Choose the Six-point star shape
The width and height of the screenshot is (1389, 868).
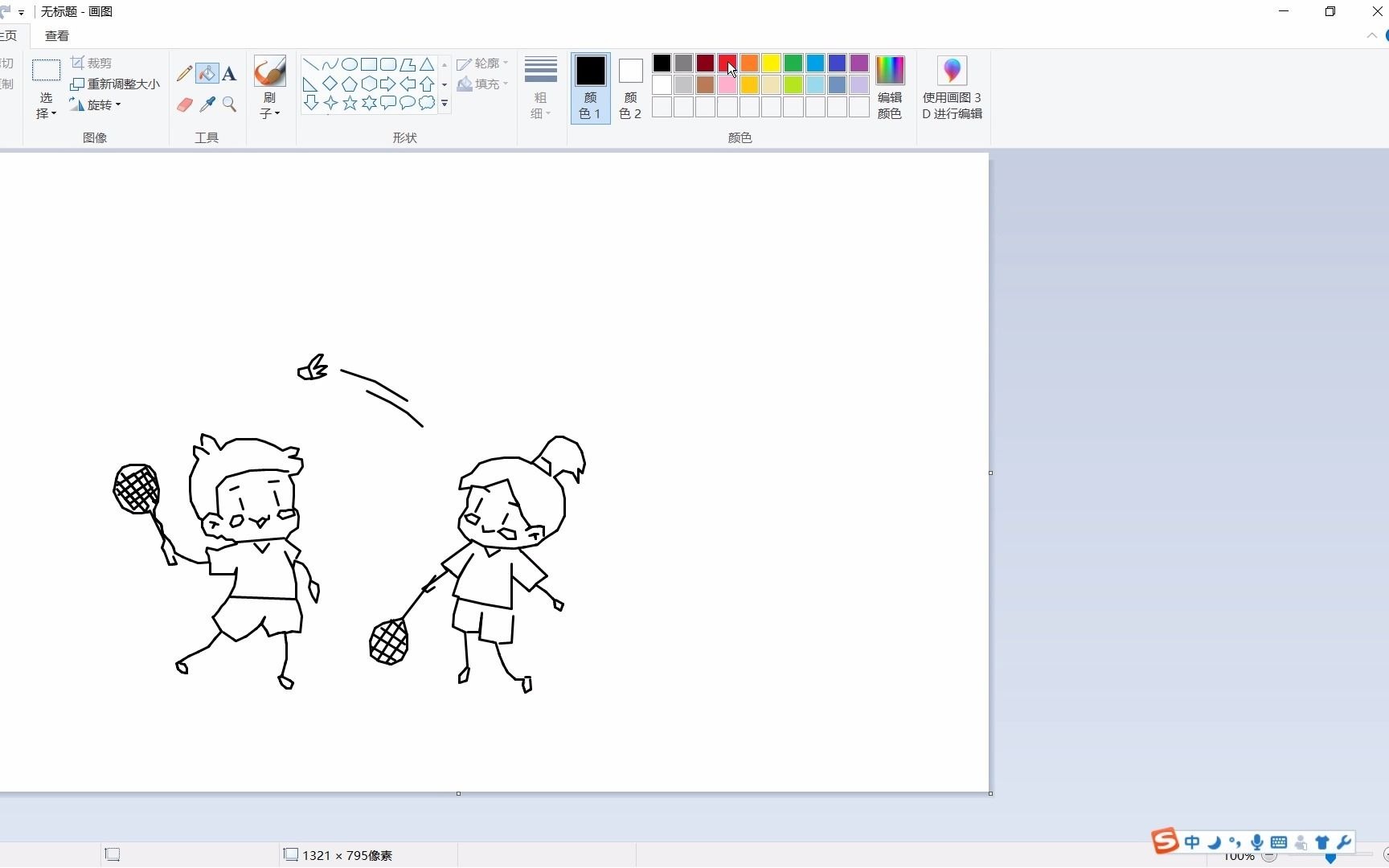coord(369,103)
